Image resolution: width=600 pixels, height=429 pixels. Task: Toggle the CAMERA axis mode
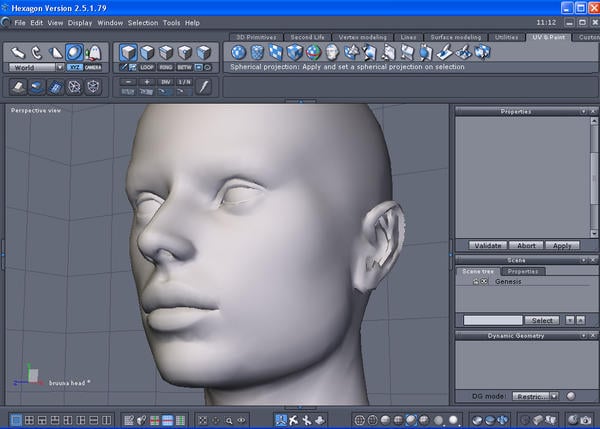93,67
